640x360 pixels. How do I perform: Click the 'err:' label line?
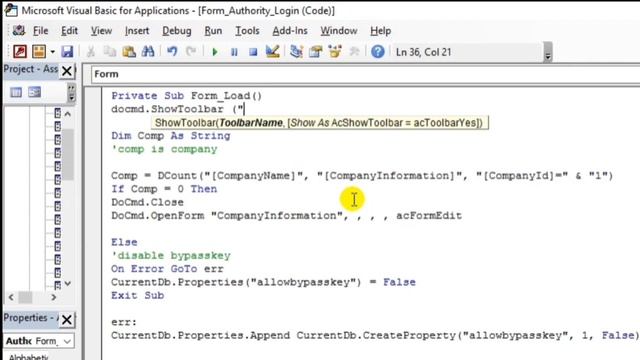coord(124,322)
